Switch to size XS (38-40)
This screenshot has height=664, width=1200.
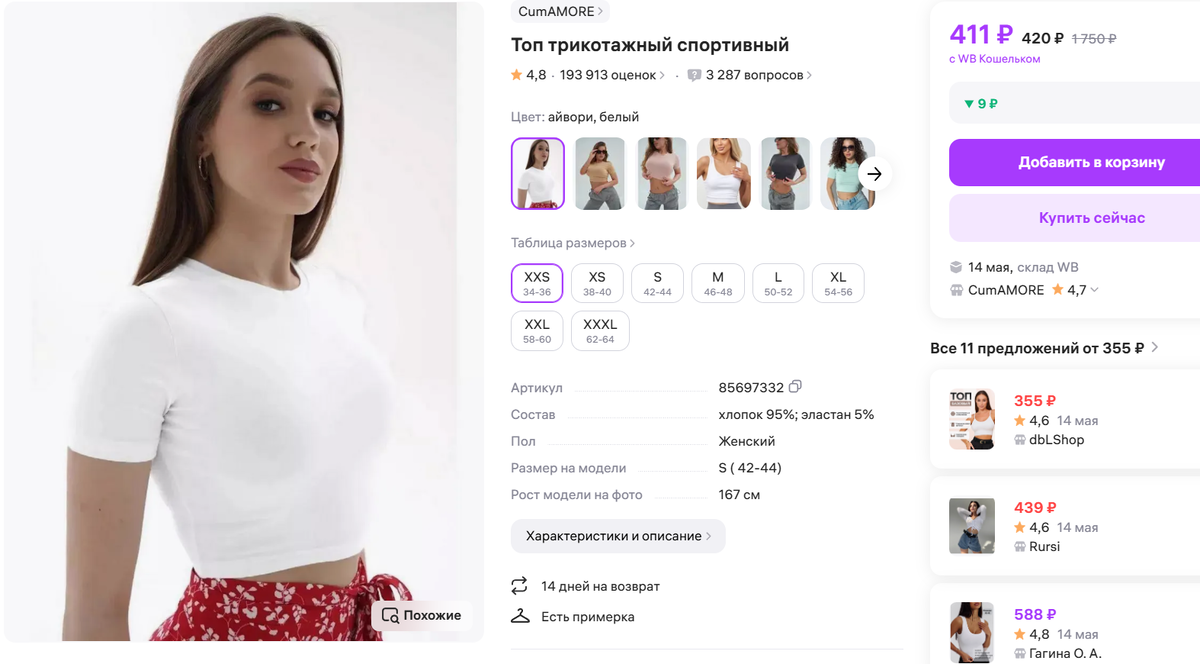coord(597,283)
